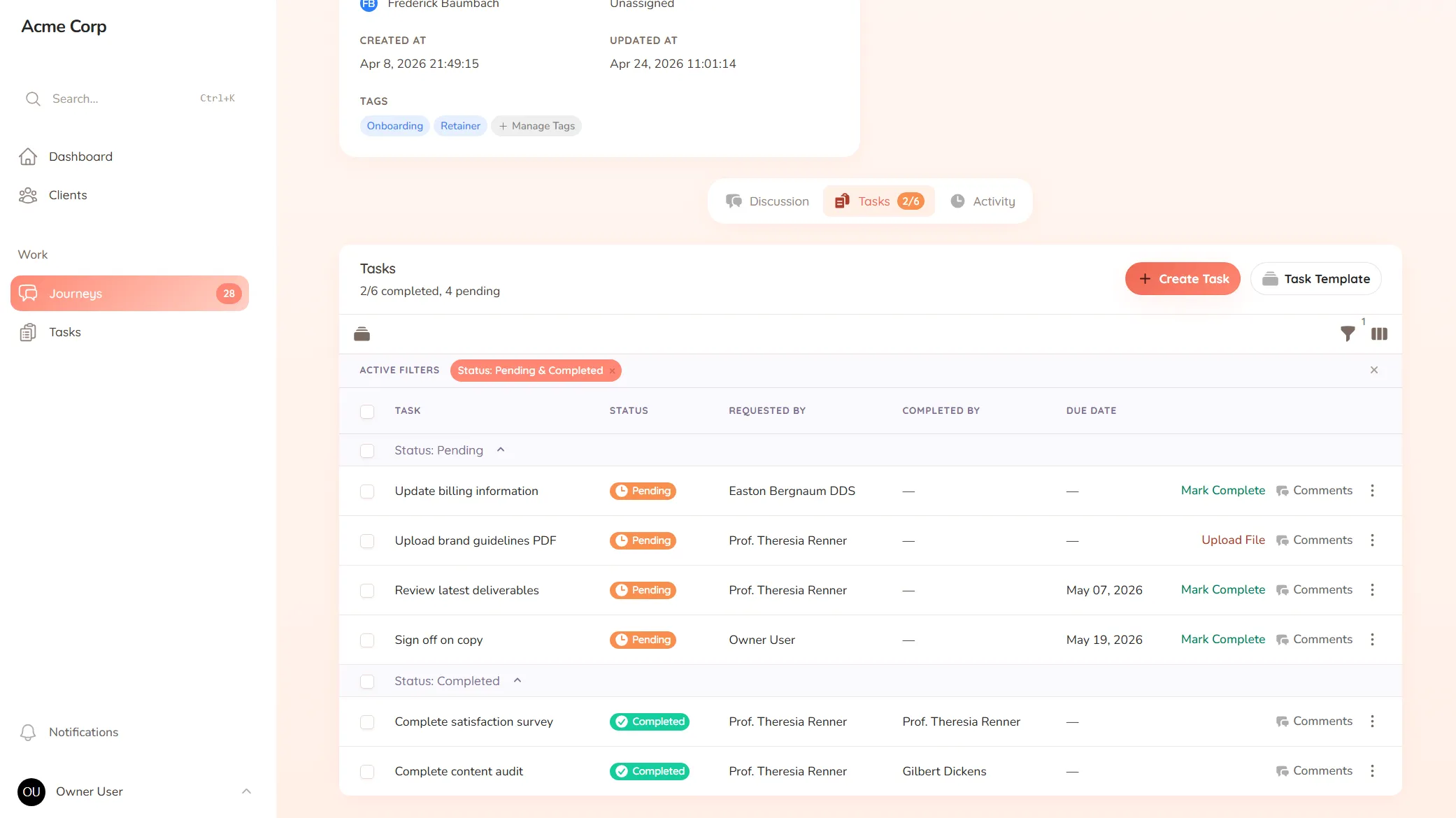Viewport: 1456px width, 818px height.
Task: Open Comments for Update billing information
Action: tap(1314, 491)
